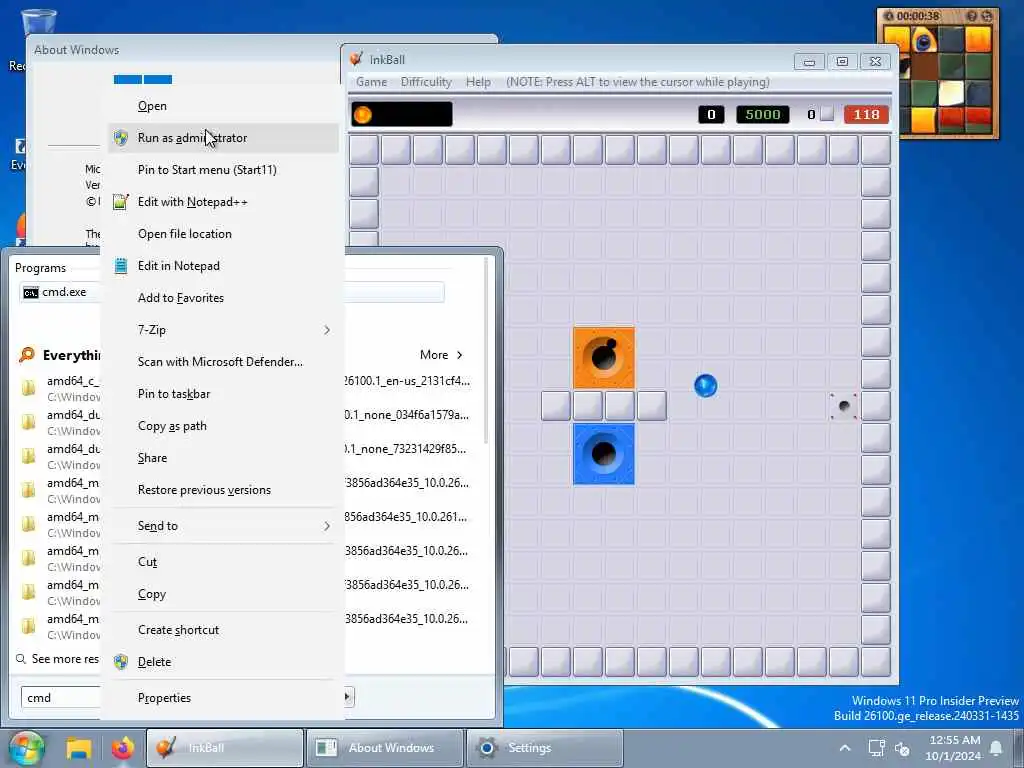This screenshot has height=768, width=1024.
Task: Switch to InkBall taskbar button
Action: pos(225,748)
